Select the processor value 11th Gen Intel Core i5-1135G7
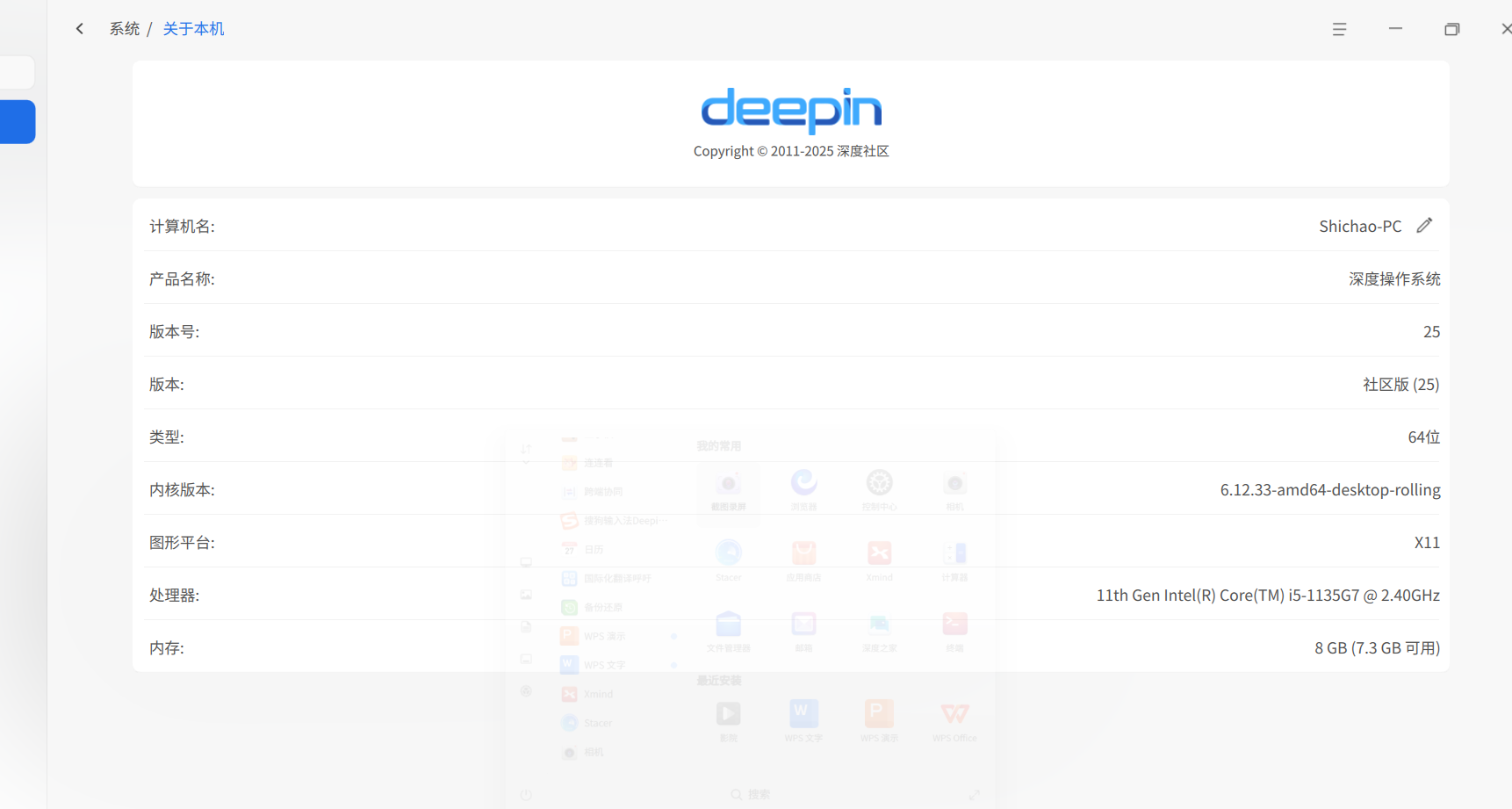The height and width of the screenshot is (809, 1512). (1268, 596)
